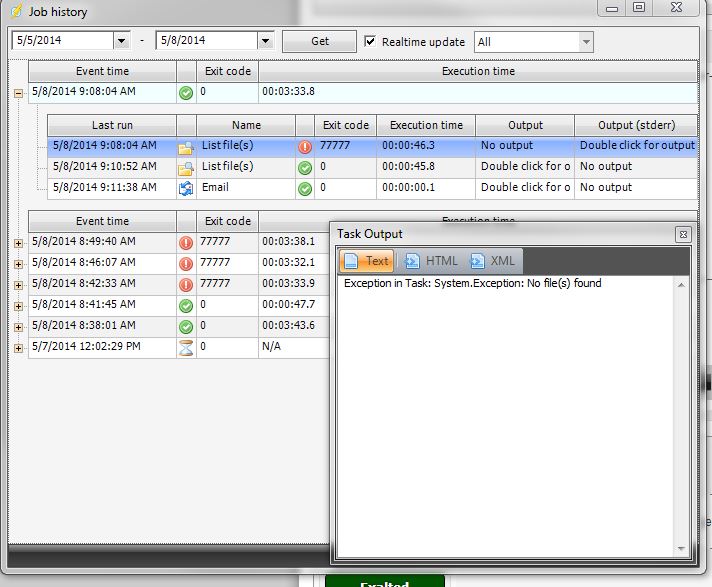The width and height of the screenshot is (712, 587).
Task: Open the start date 5/5/2014 dropdown
Action: pos(122,42)
